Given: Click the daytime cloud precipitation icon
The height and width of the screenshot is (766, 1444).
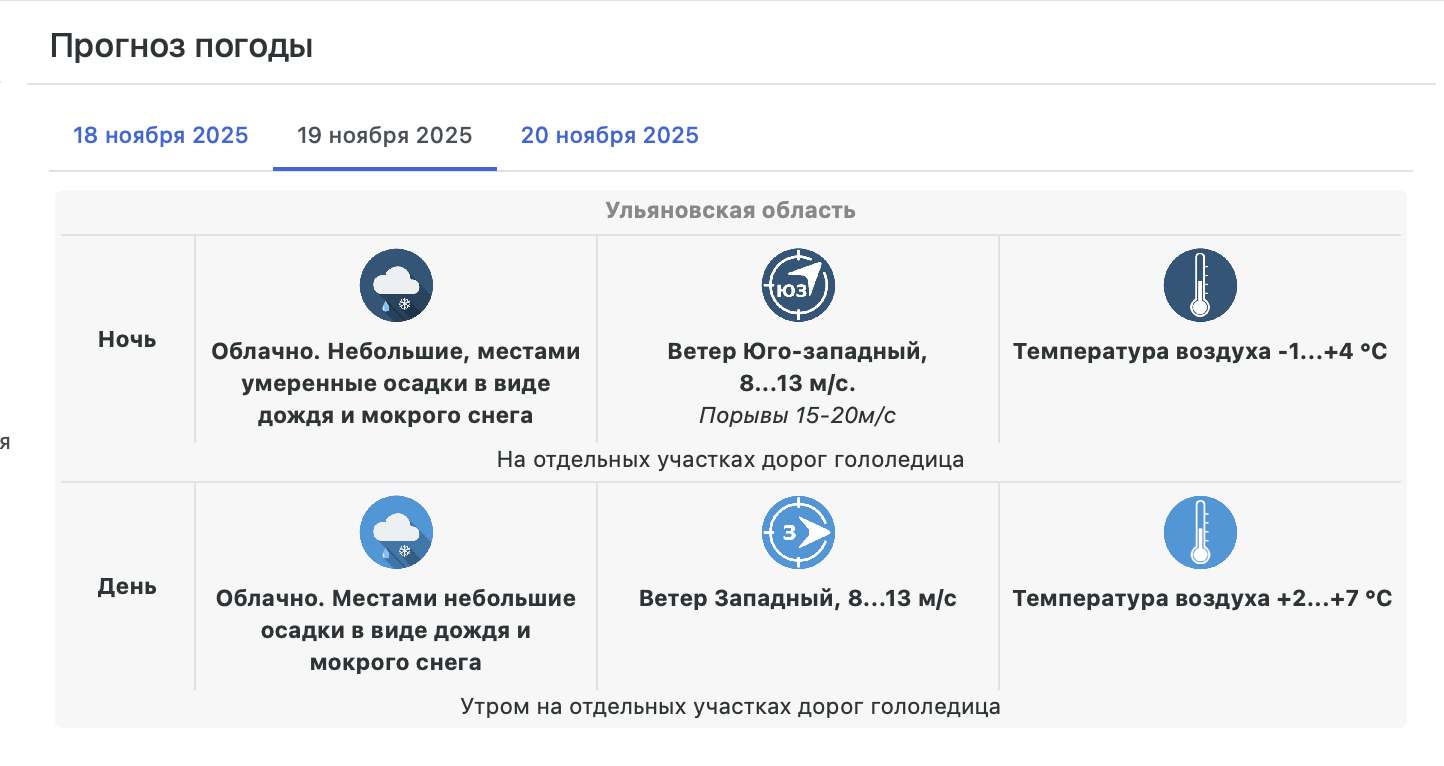Looking at the screenshot, I should pos(396,532).
